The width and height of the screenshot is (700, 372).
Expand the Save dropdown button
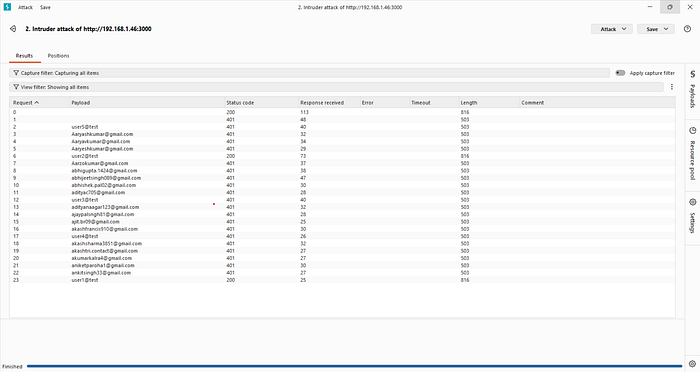pyautogui.click(x=655, y=29)
